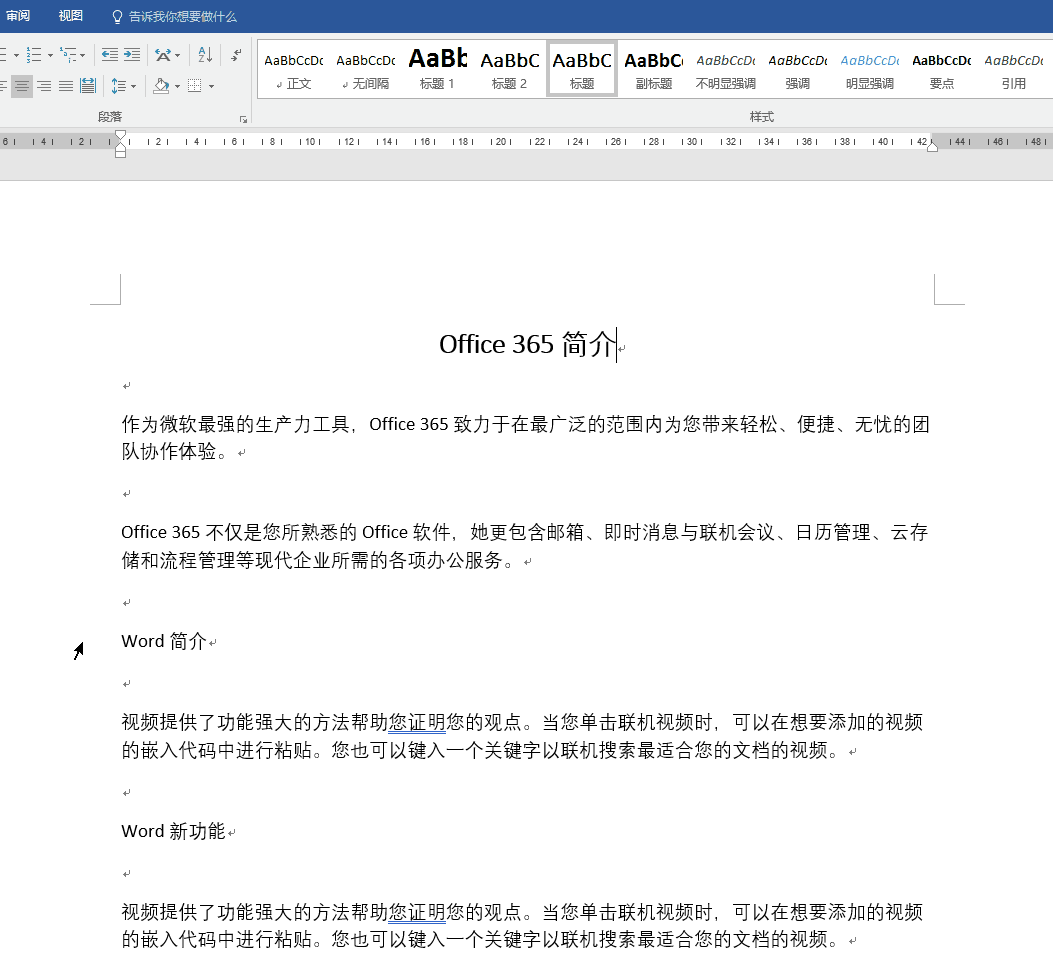1053x968 pixels.
Task: Toggle distributed alignment button
Action: coord(88,86)
